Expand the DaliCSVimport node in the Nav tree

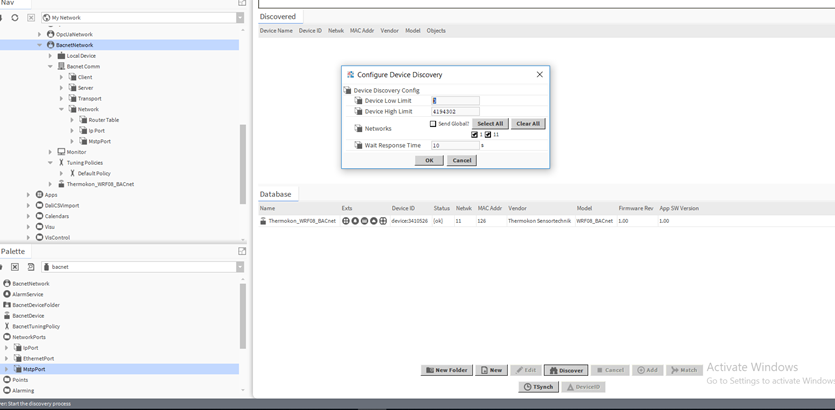coord(29,206)
